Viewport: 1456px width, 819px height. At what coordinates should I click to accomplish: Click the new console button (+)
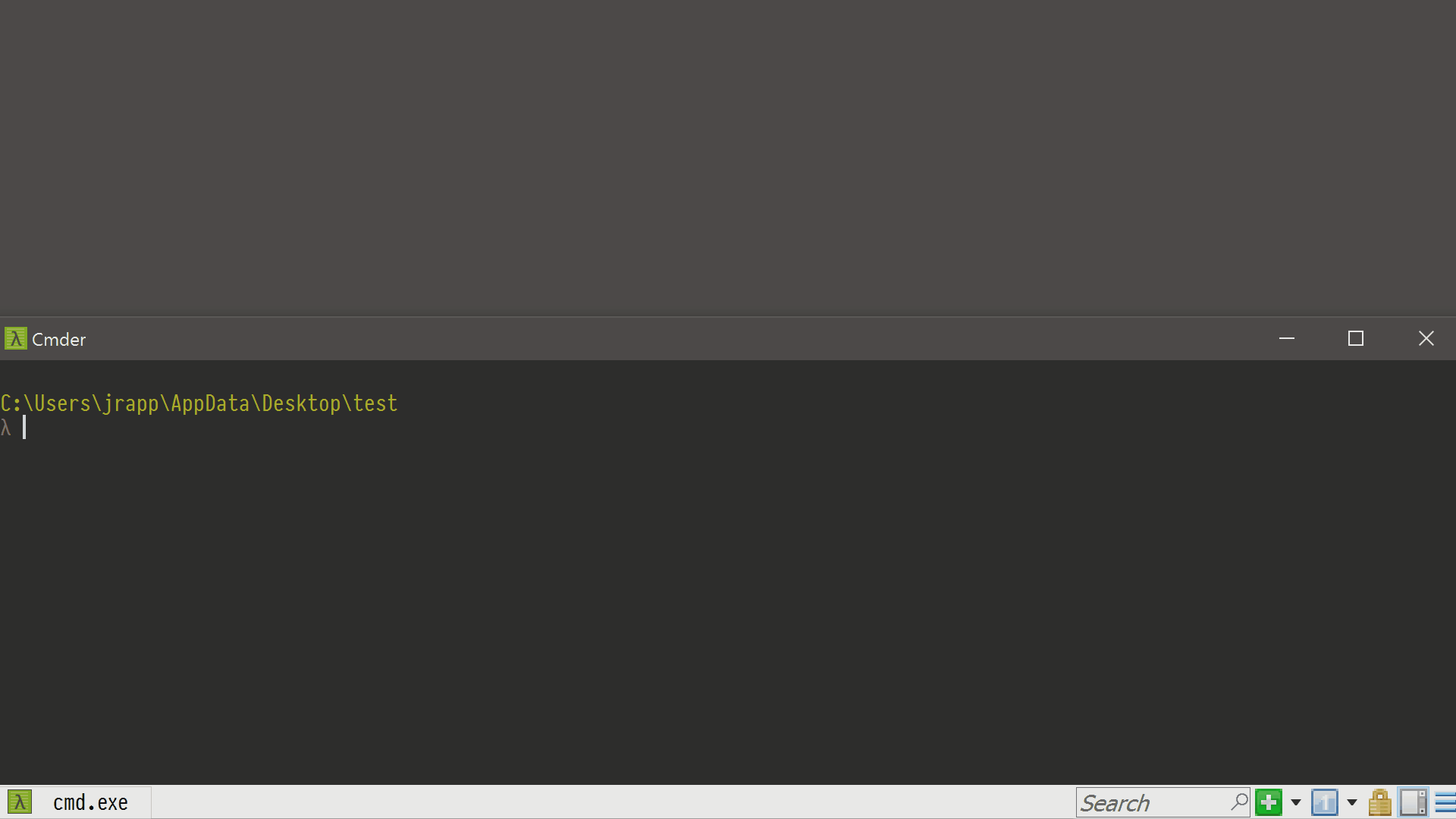(1268, 802)
